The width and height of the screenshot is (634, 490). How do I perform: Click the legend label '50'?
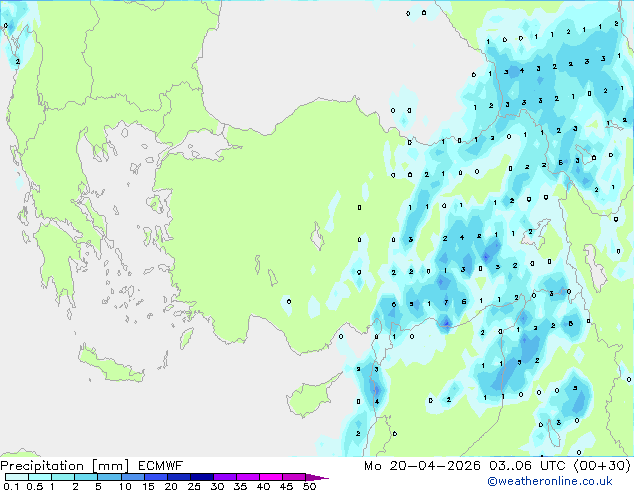(x=310, y=486)
